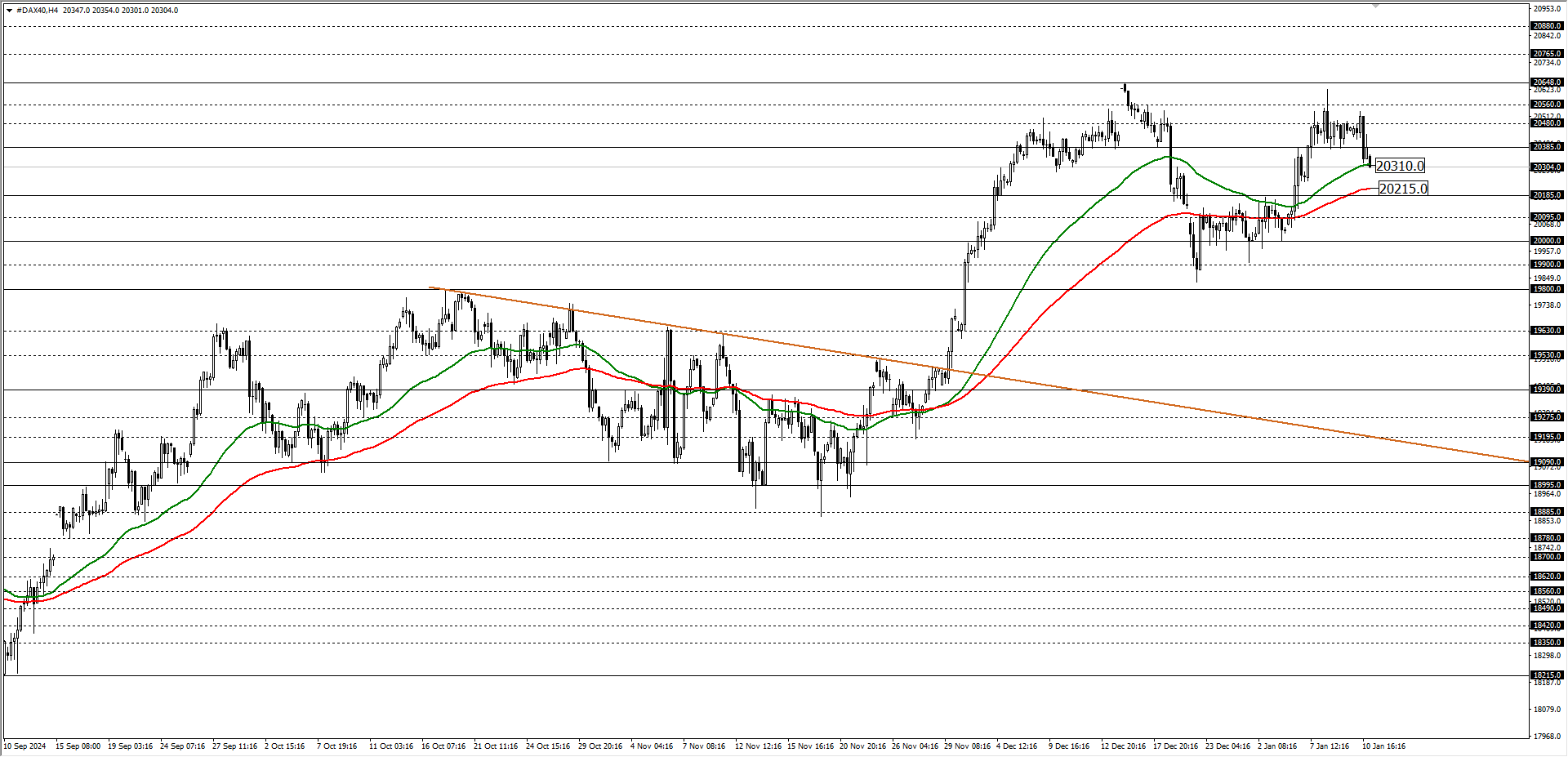Click the 20215.0 text label box
This screenshot has width=1568, height=757.
1403,189
